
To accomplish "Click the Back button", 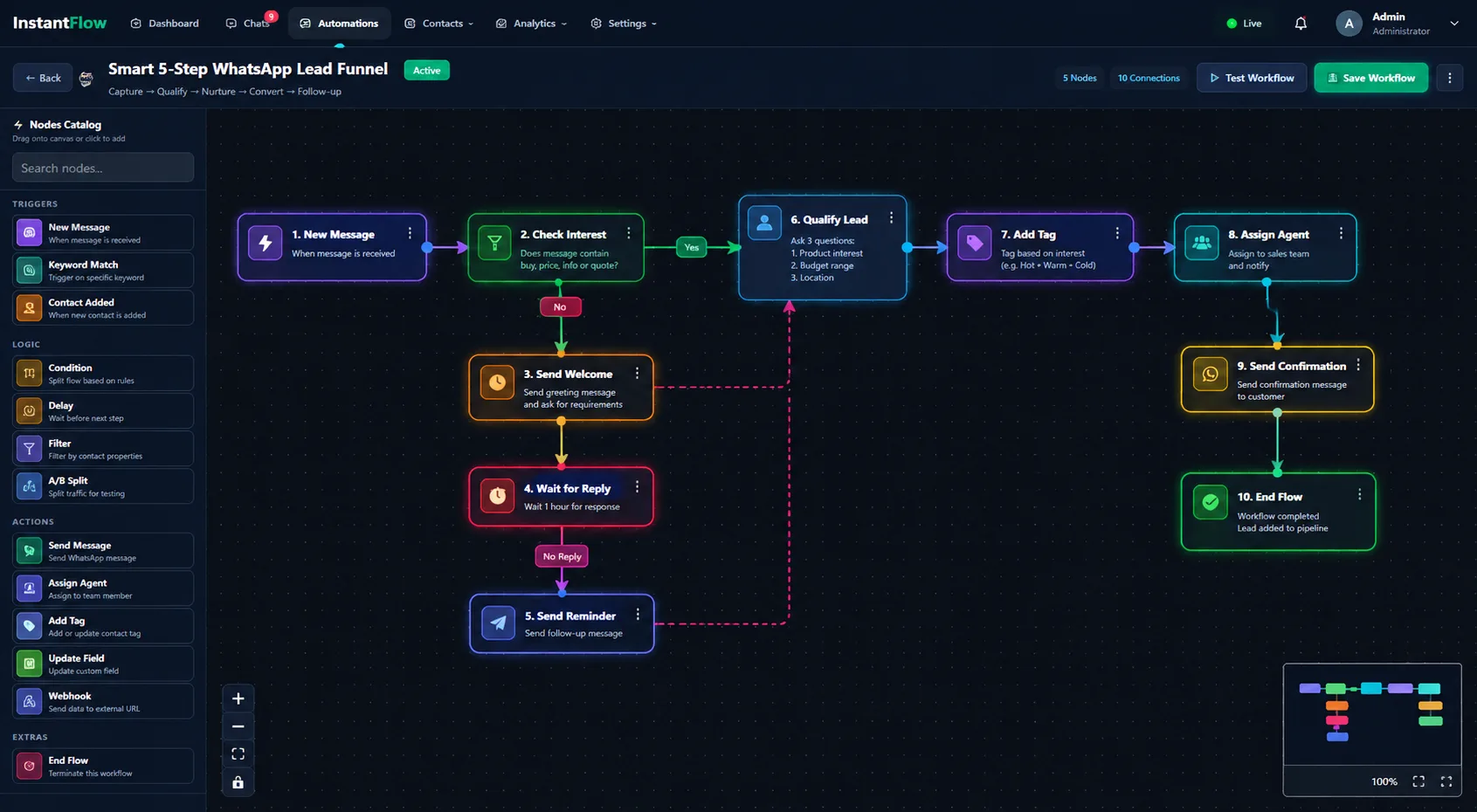I will point(43,78).
